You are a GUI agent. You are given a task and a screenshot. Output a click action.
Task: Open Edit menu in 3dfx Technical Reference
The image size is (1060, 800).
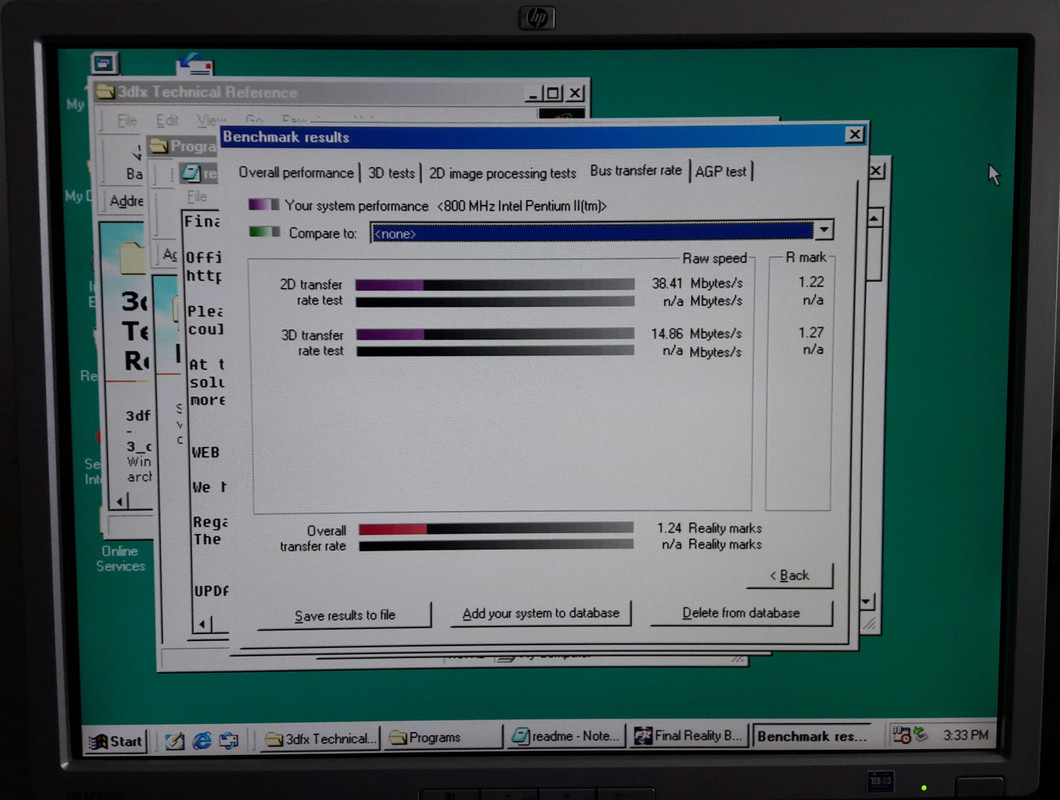coord(167,120)
